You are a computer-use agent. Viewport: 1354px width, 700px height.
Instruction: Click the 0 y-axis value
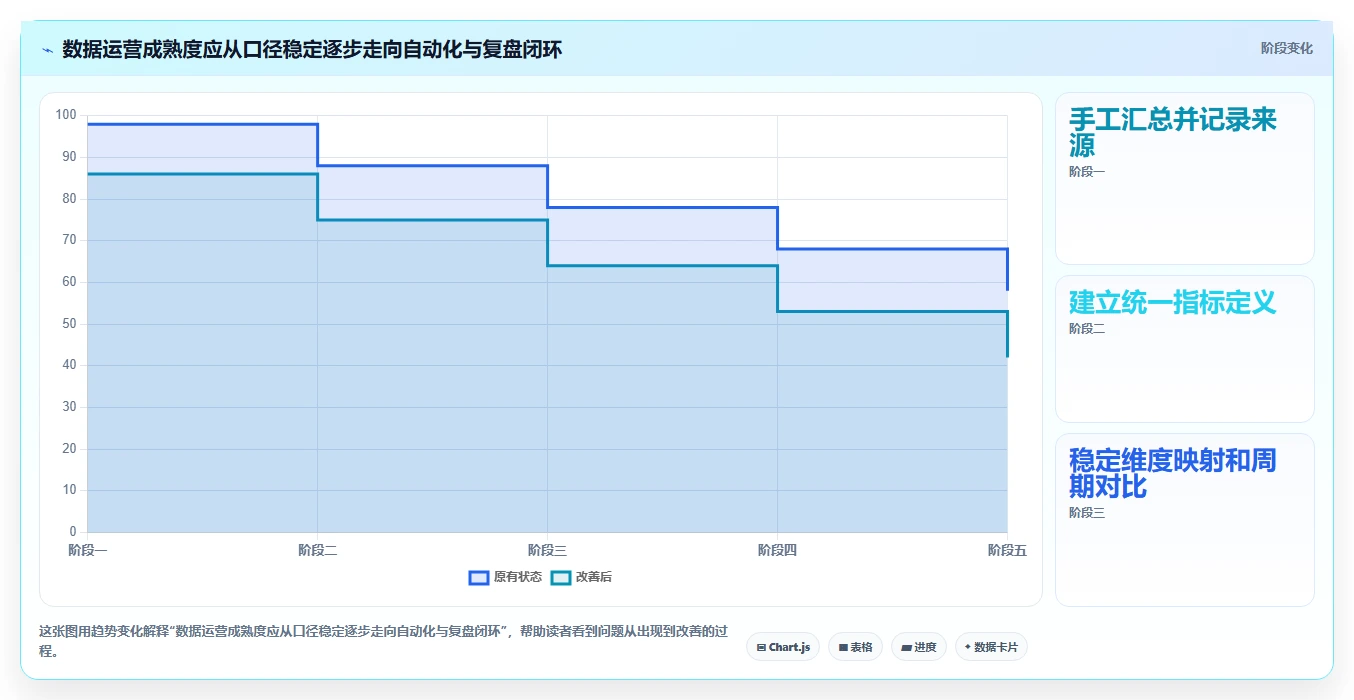[x=73, y=532]
